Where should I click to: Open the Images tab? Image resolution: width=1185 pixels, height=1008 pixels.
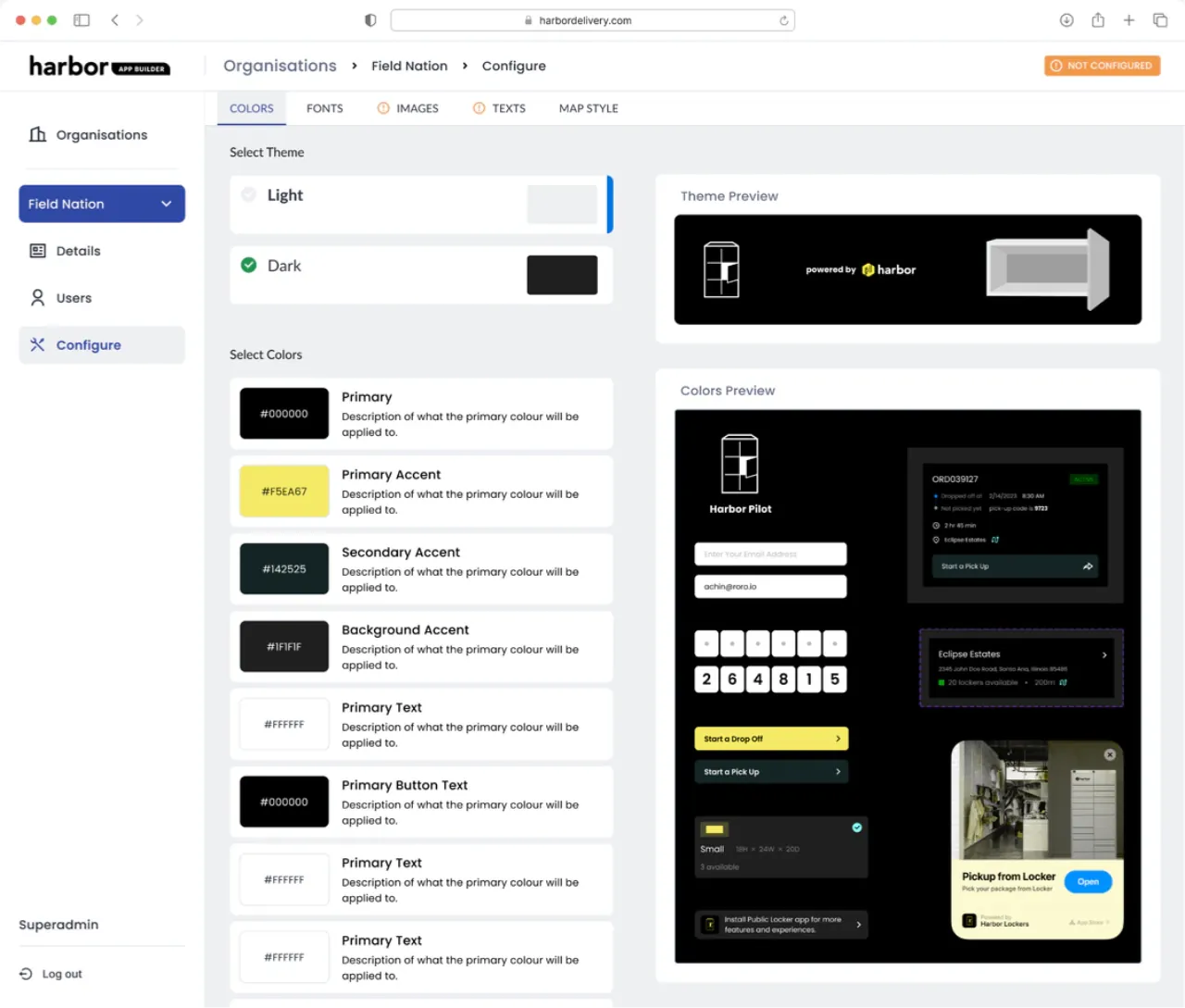pos(407,108)
